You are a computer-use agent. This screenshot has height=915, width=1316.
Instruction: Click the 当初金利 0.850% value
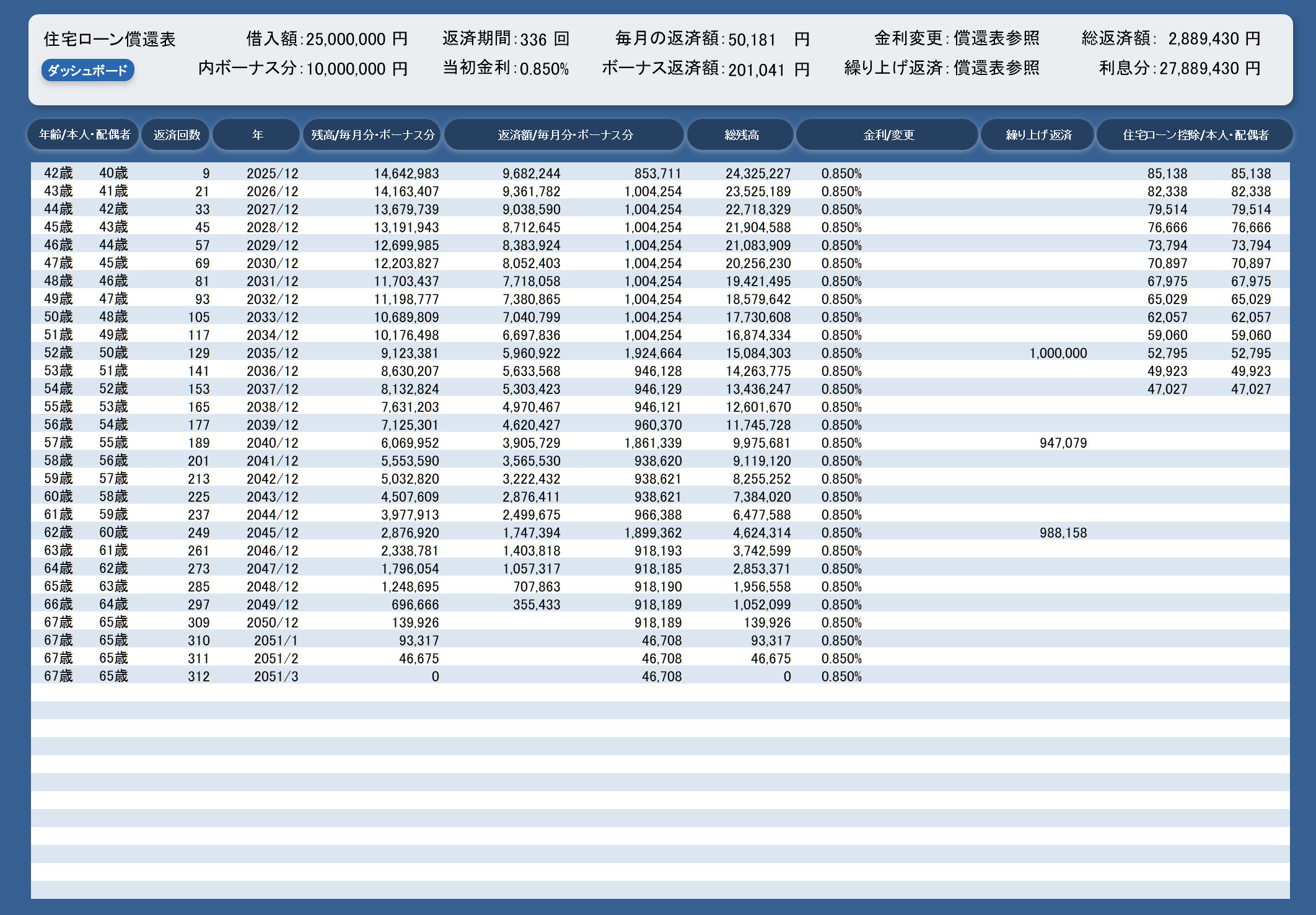(544, 69)
